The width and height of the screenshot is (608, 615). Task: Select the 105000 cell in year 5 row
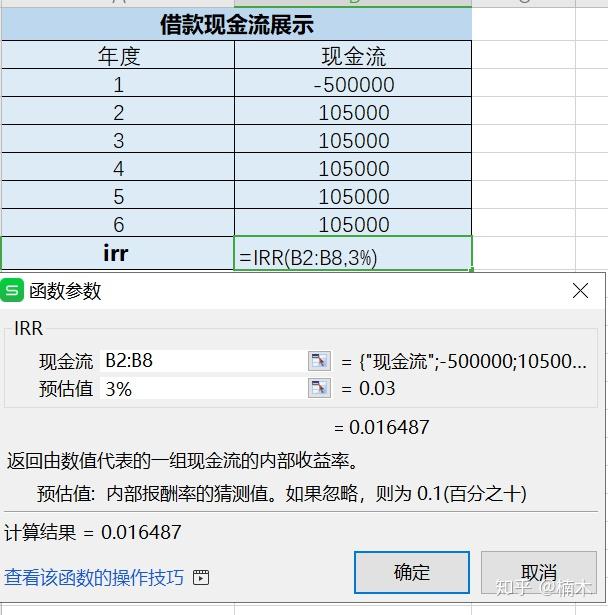click(x=353, y=195)
